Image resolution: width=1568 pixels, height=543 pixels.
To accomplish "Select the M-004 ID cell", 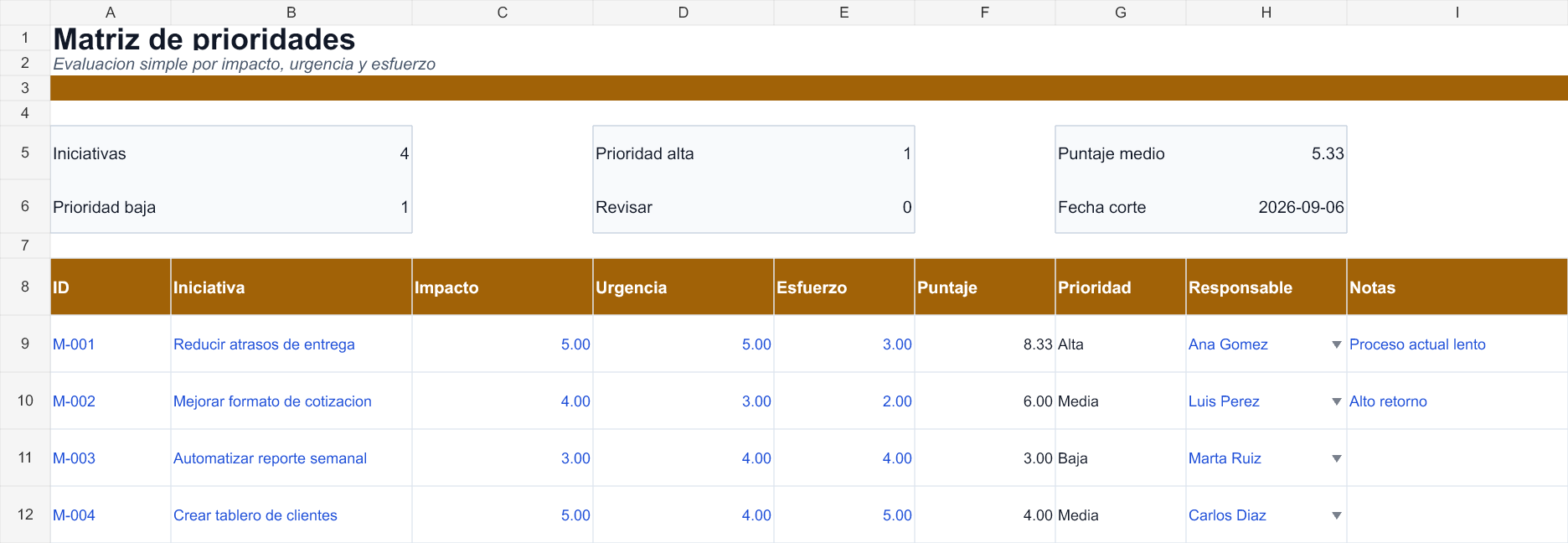I will [x=111, y=515].
